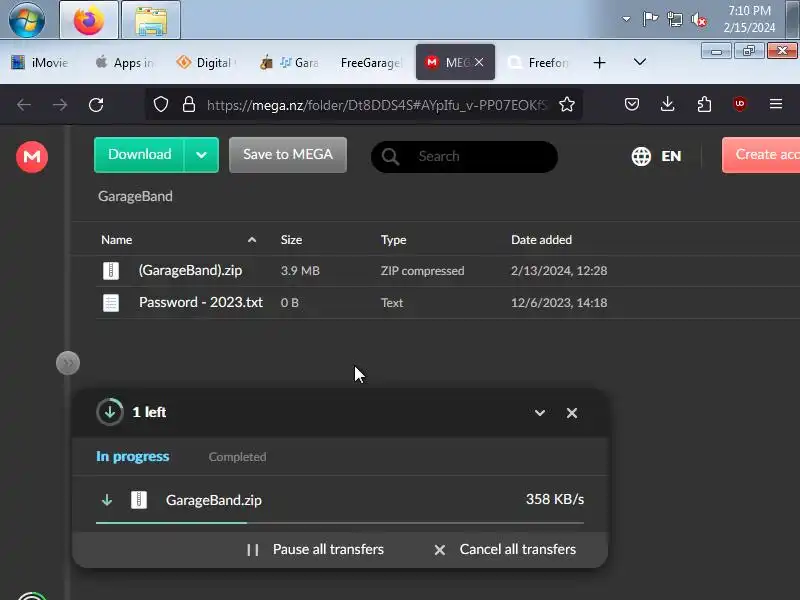The image size is (800, 600).
Task: Switch to the Digital tab
Action: [206, 62]
